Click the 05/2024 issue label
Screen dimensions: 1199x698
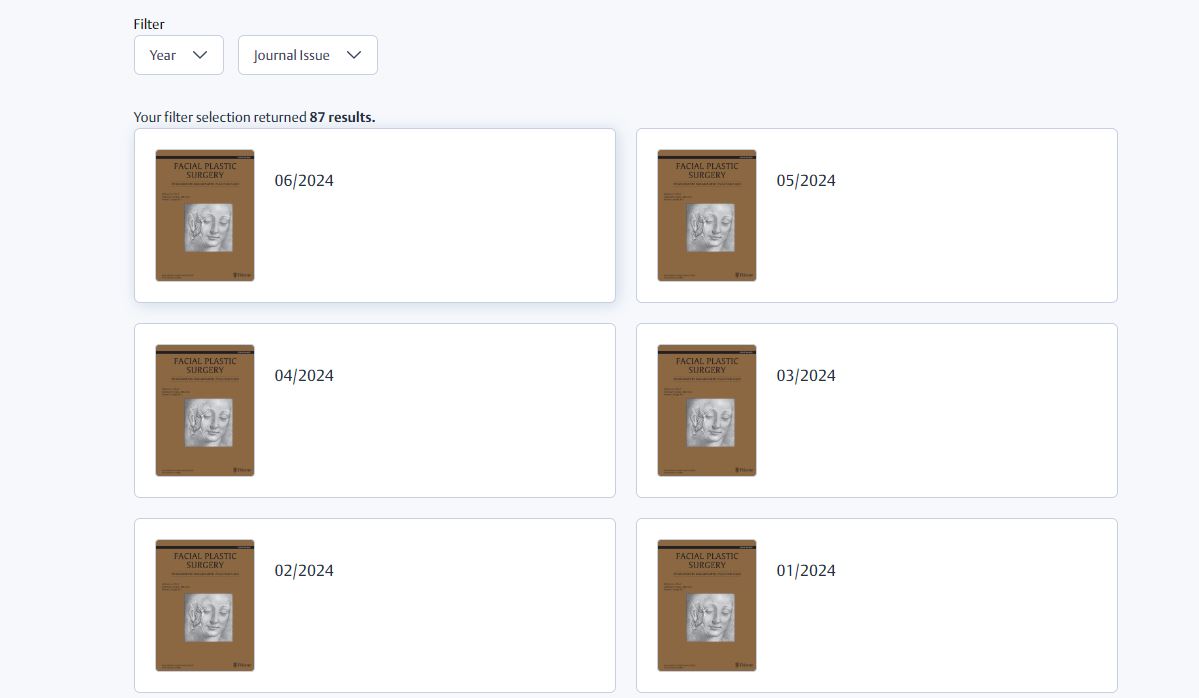pyautogui.click(x=806, y=181)
